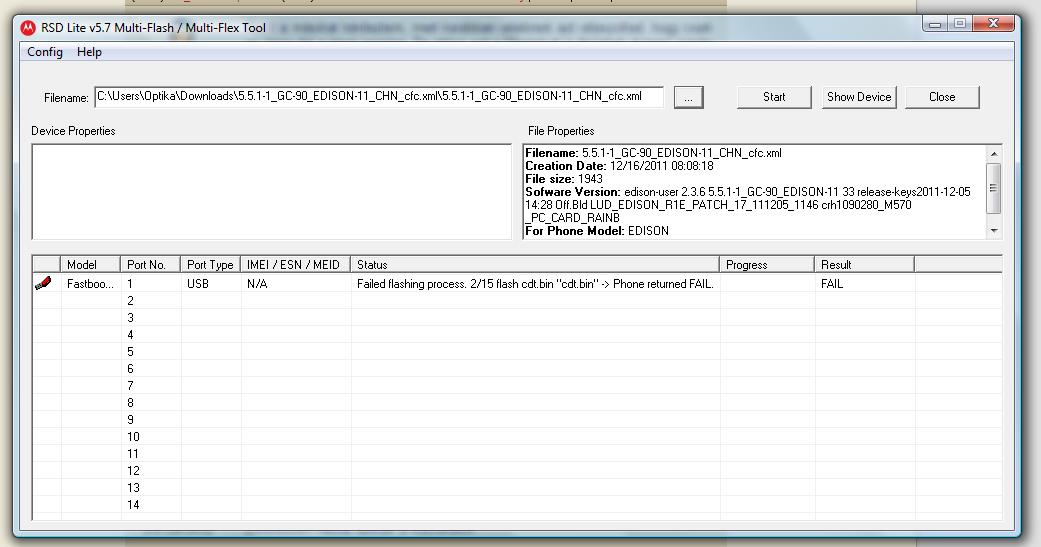1041x547 pixels.
Task: Select port number 12 row
Action: pyautogui.click(x=517, y=471)
